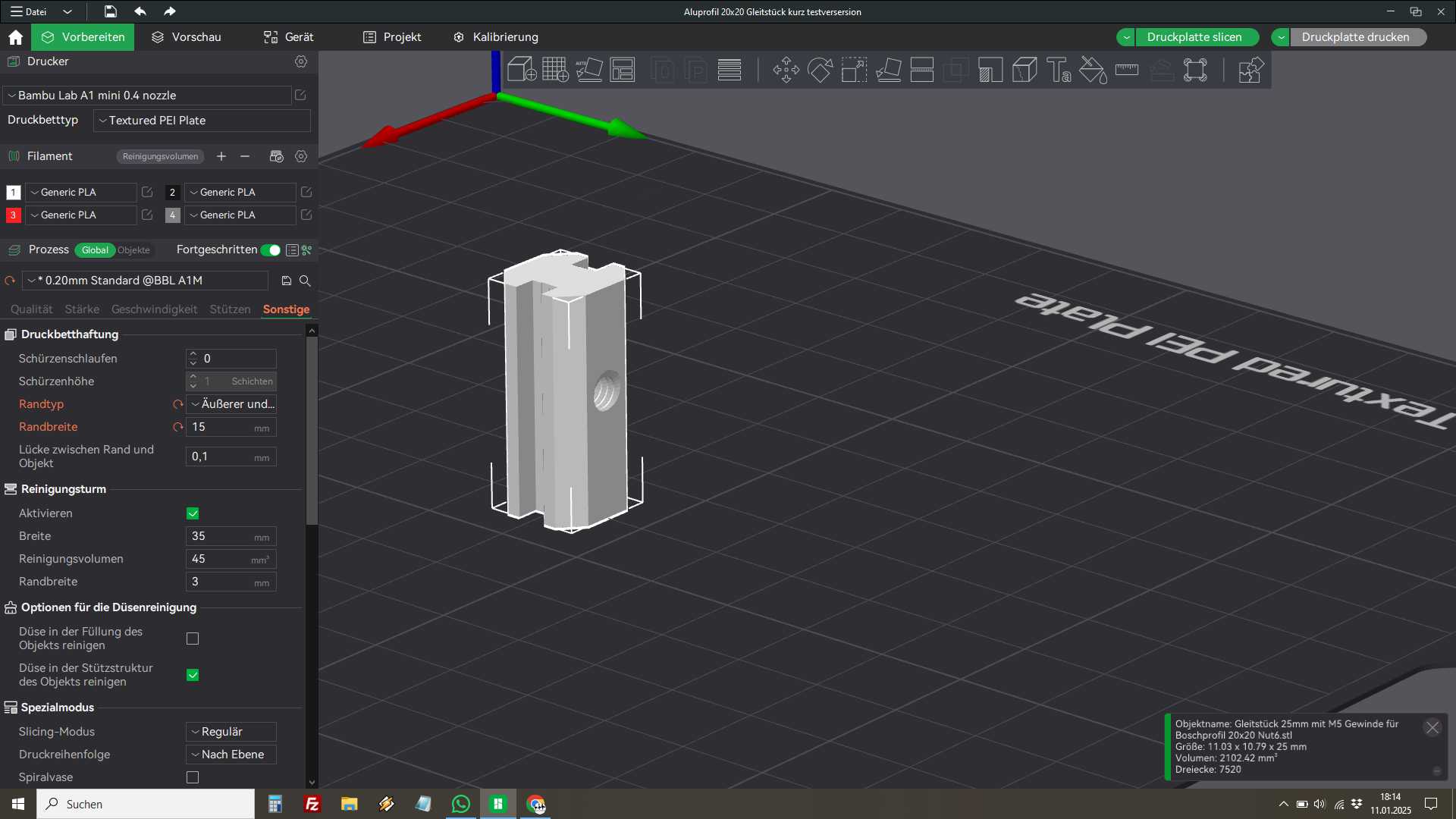Screen dimensions: 1456x819
Task: Click the Add object cube icon
Action: pos(522,70)
